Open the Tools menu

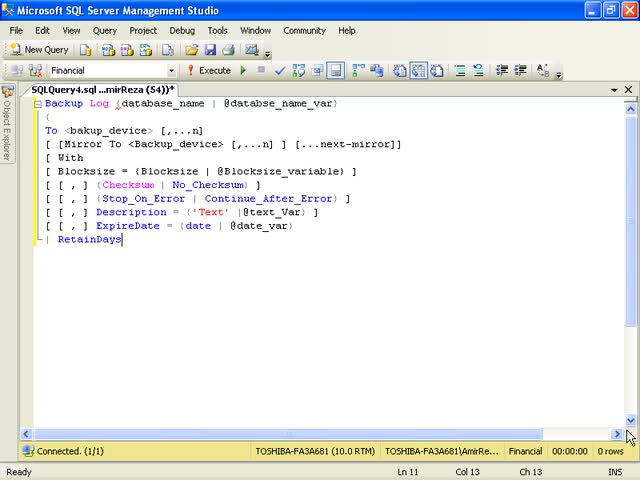pyautogui.click(x=217, y=31)
